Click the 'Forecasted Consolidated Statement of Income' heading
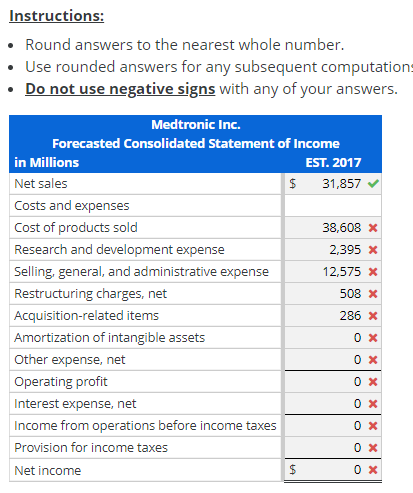413x493 pixels. (196, 144)
